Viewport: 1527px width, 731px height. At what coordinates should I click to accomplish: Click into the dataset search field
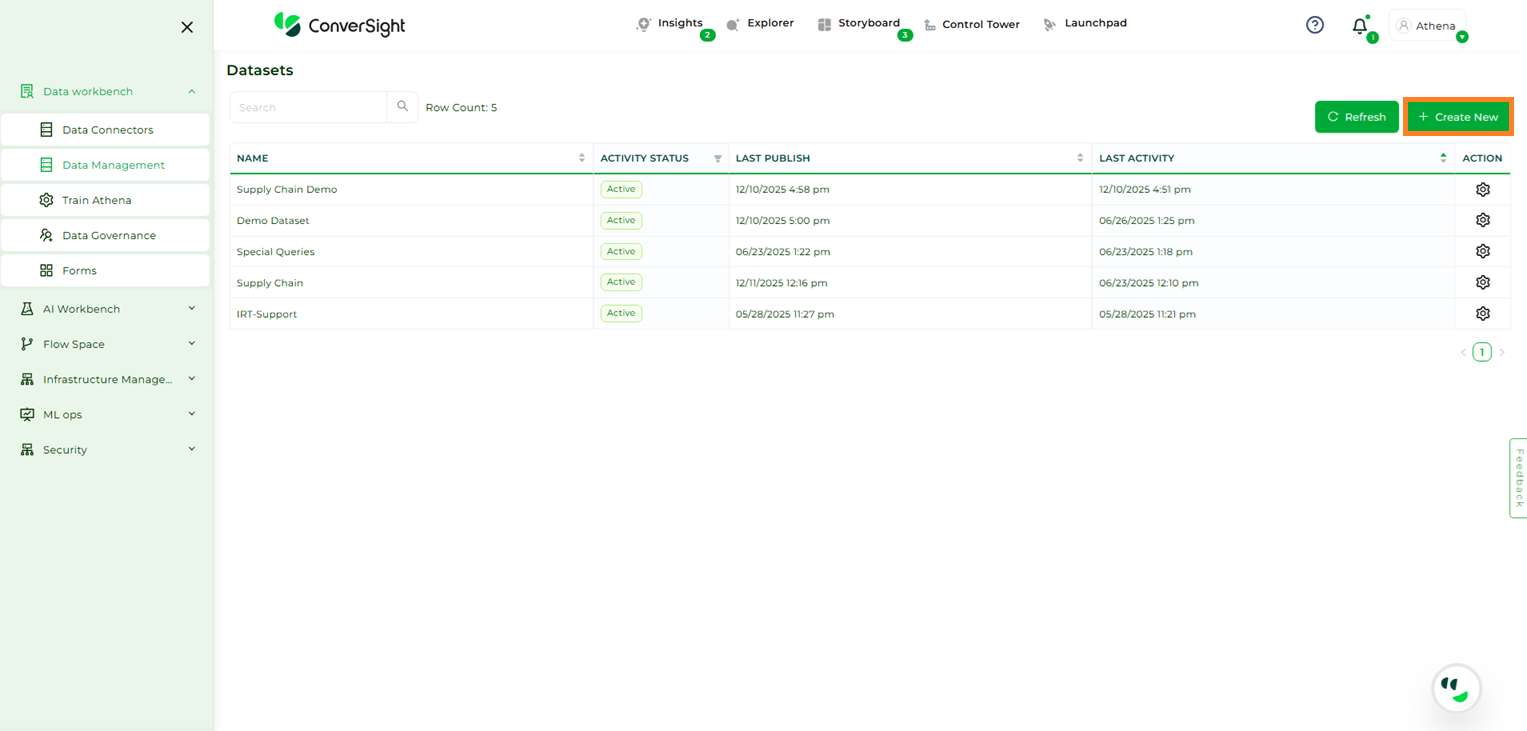[308, 107]
